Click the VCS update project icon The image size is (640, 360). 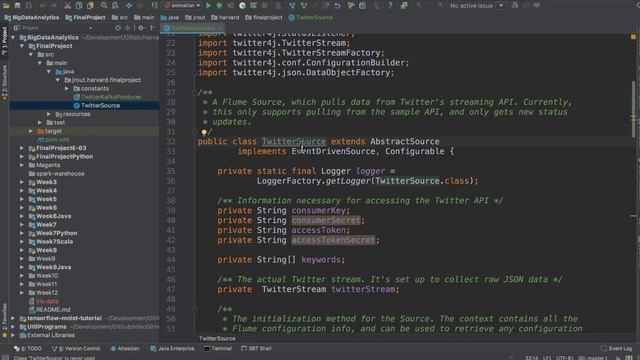click(292, 6)
